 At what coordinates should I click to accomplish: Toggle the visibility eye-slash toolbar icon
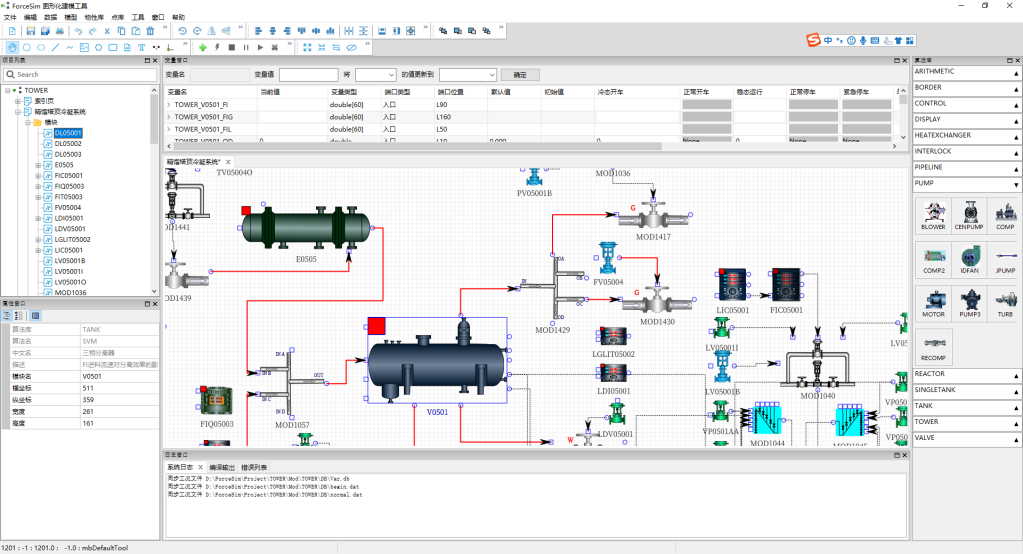pyautogui.click(x=351, y=47)
